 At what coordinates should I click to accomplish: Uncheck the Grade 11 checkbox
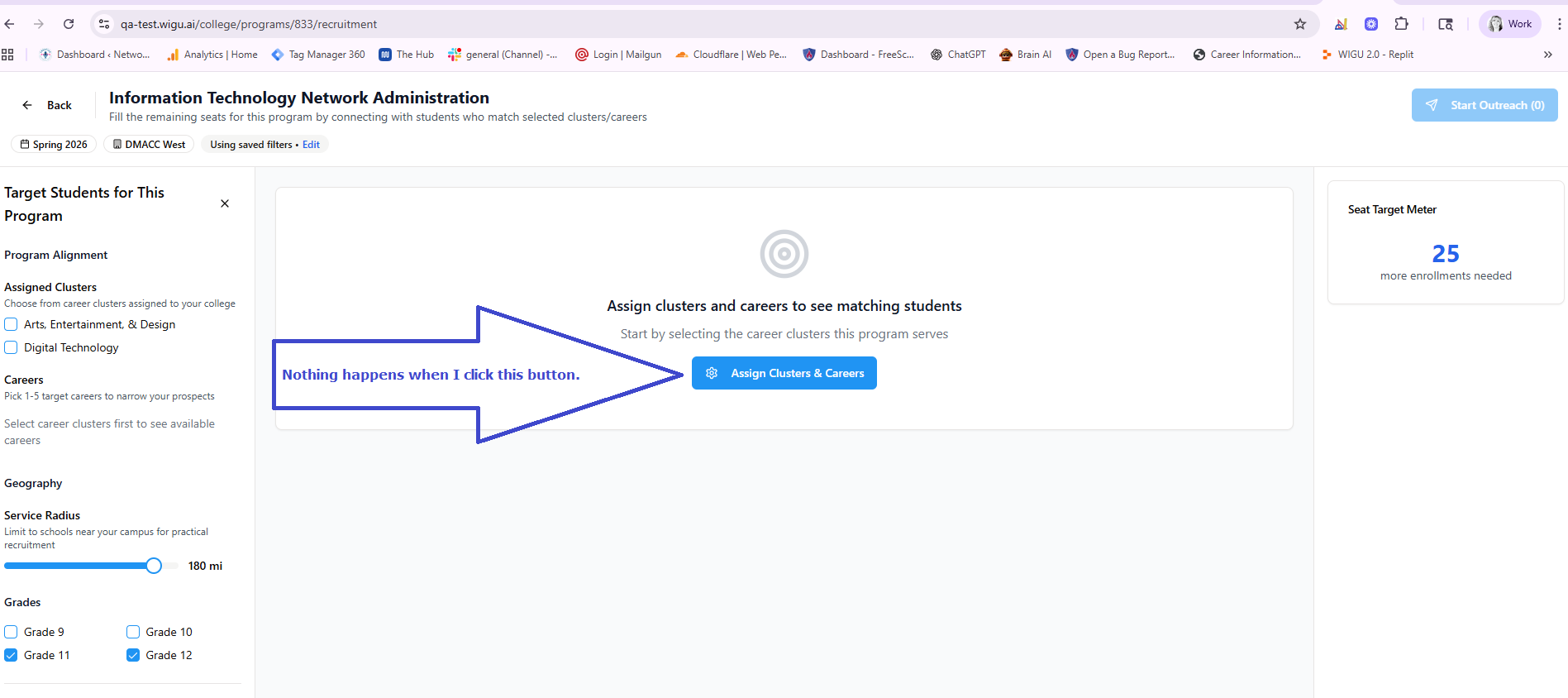tap(11, 655)
